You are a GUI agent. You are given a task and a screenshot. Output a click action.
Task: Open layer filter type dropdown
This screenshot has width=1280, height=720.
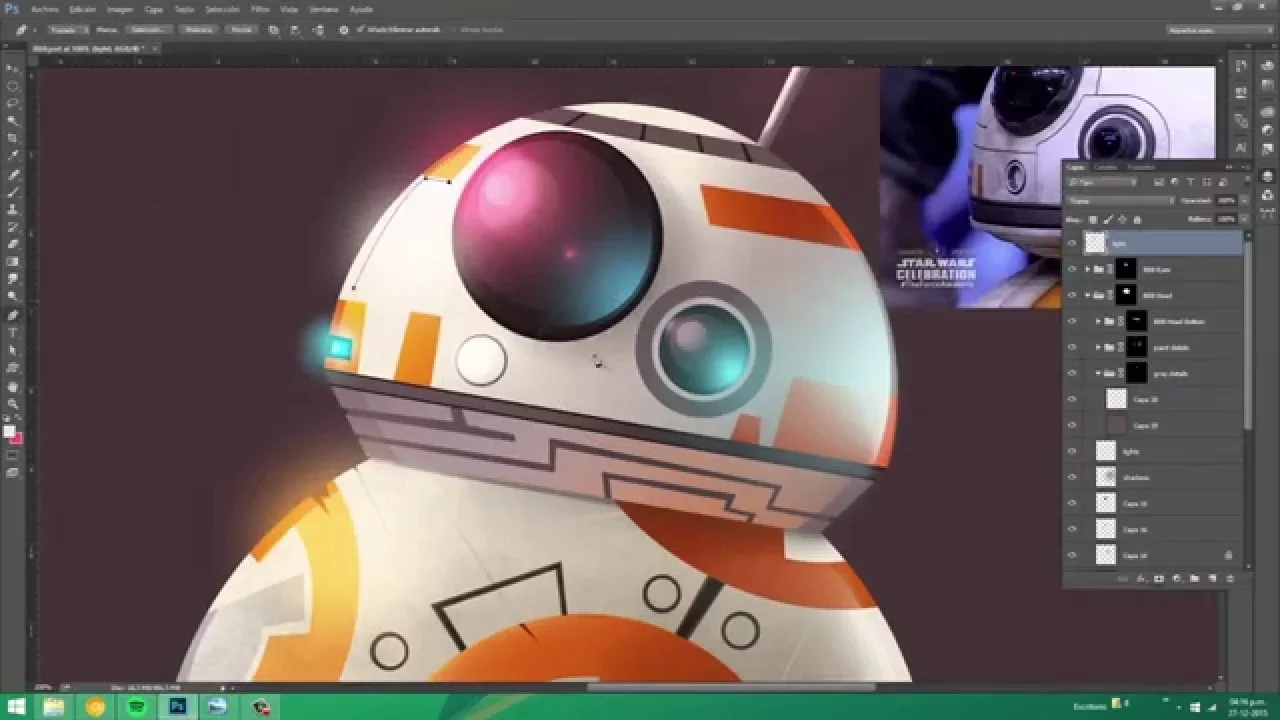[1102, 182]
